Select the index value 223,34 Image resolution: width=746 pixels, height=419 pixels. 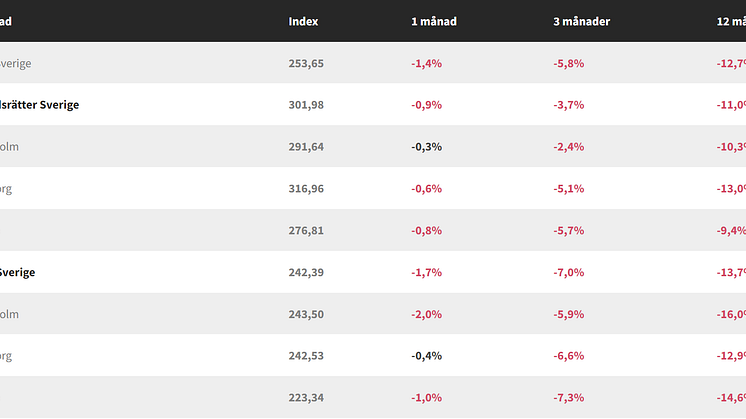(x=306, y=397)
